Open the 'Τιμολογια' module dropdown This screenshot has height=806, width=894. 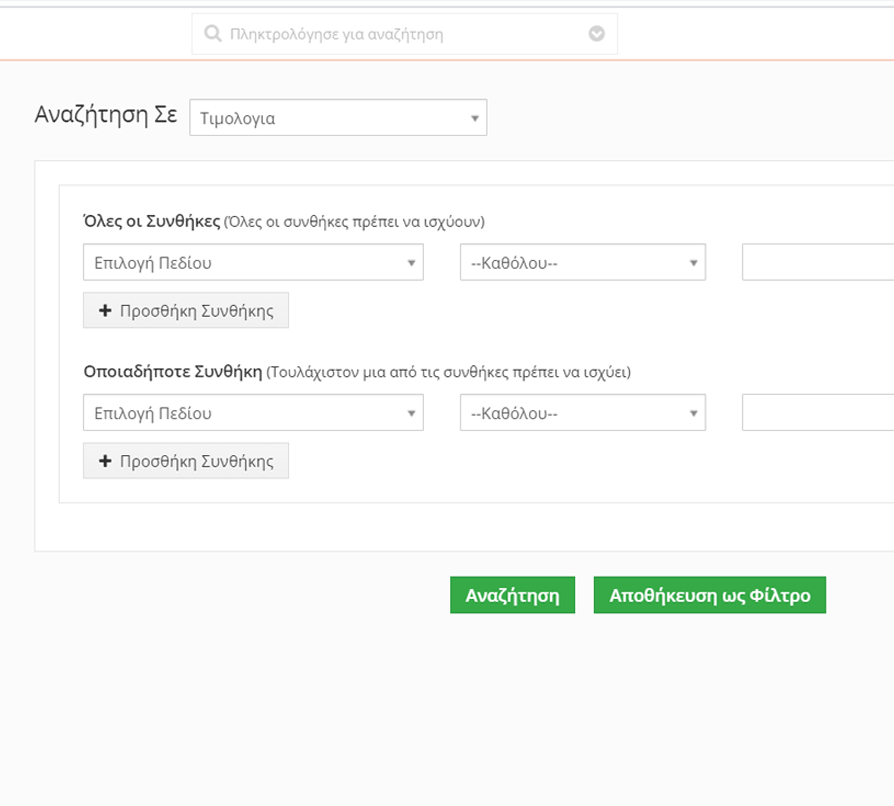point(338,117)
